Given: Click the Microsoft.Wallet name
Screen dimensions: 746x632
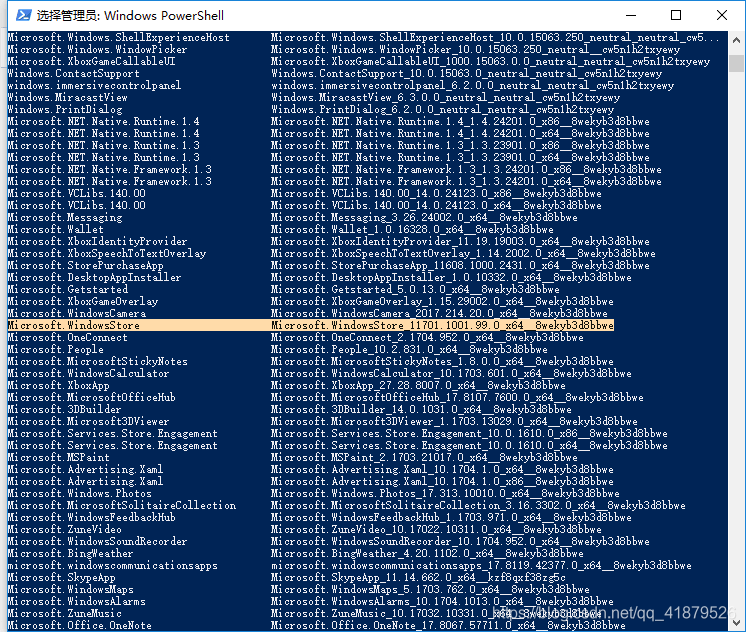Looking at the screenshot, I should pos(56,229).
